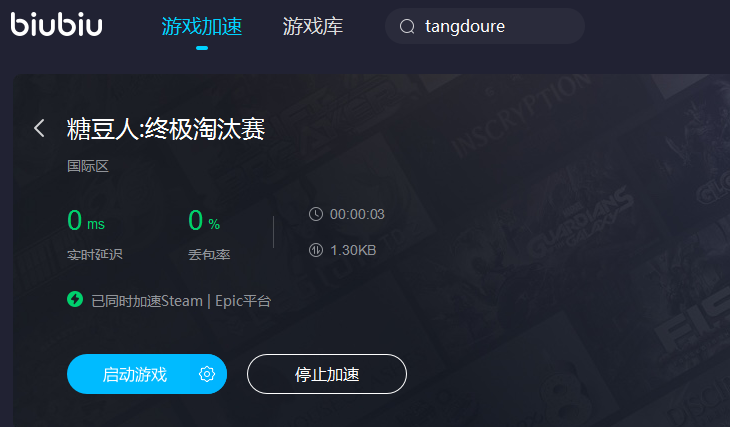730x427 pixels.
Task: Click the data traffic arrows icon
Action: click(316, 250)
